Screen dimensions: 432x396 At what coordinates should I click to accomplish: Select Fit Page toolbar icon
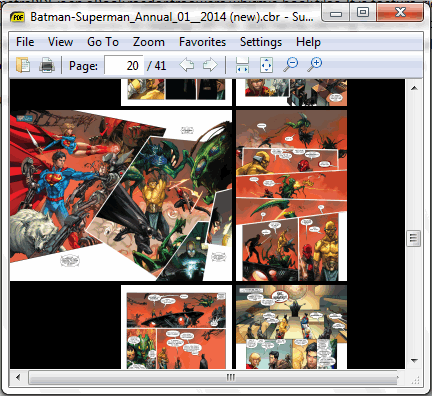(266, 65)
